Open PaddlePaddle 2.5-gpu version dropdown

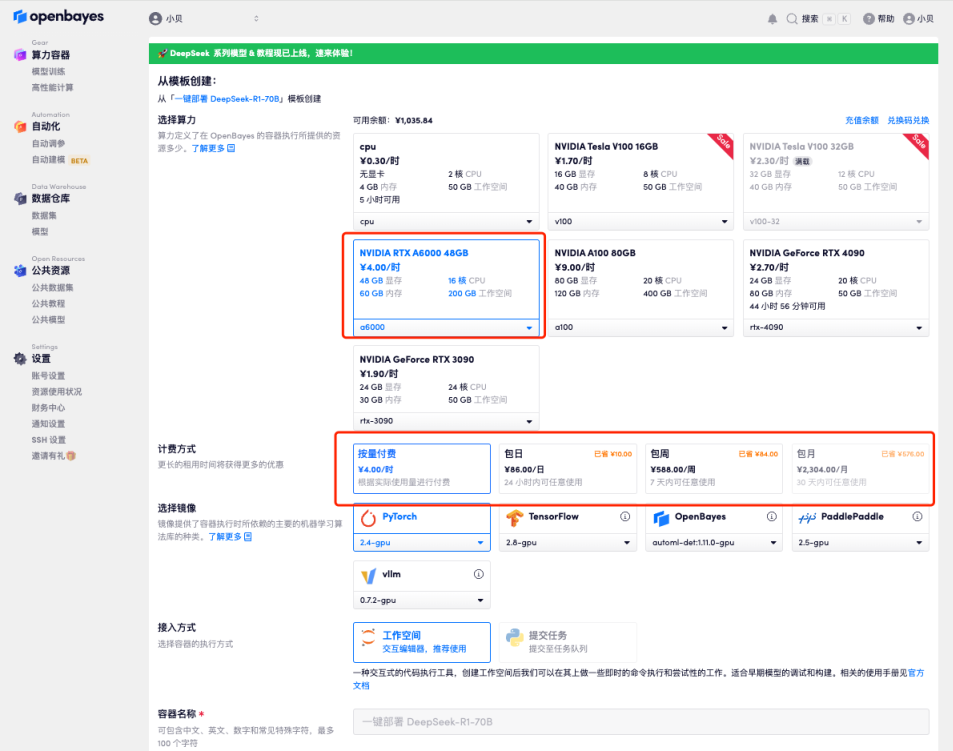[860, 543]
